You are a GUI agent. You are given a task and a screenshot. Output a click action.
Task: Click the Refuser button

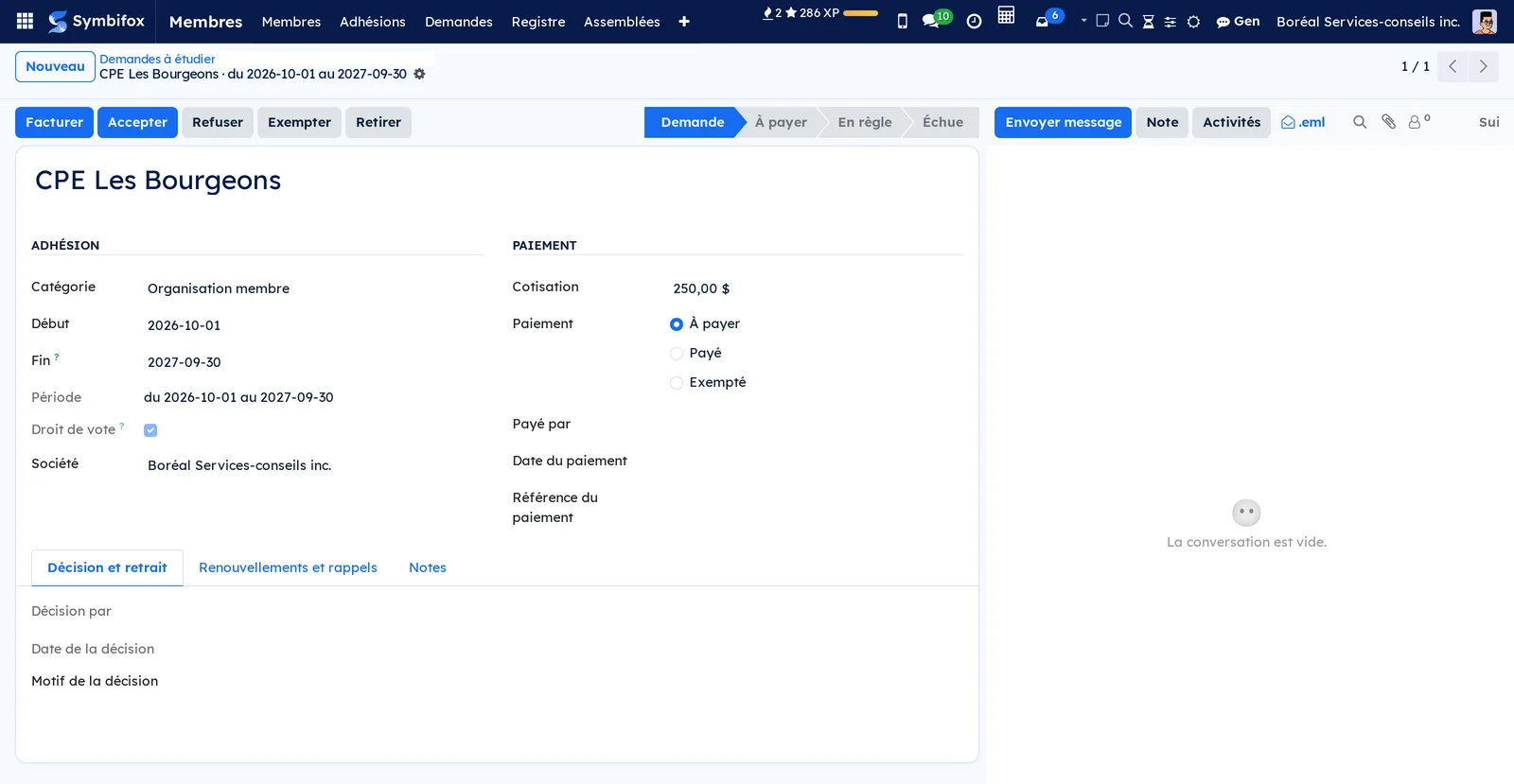tap(218, 122)
